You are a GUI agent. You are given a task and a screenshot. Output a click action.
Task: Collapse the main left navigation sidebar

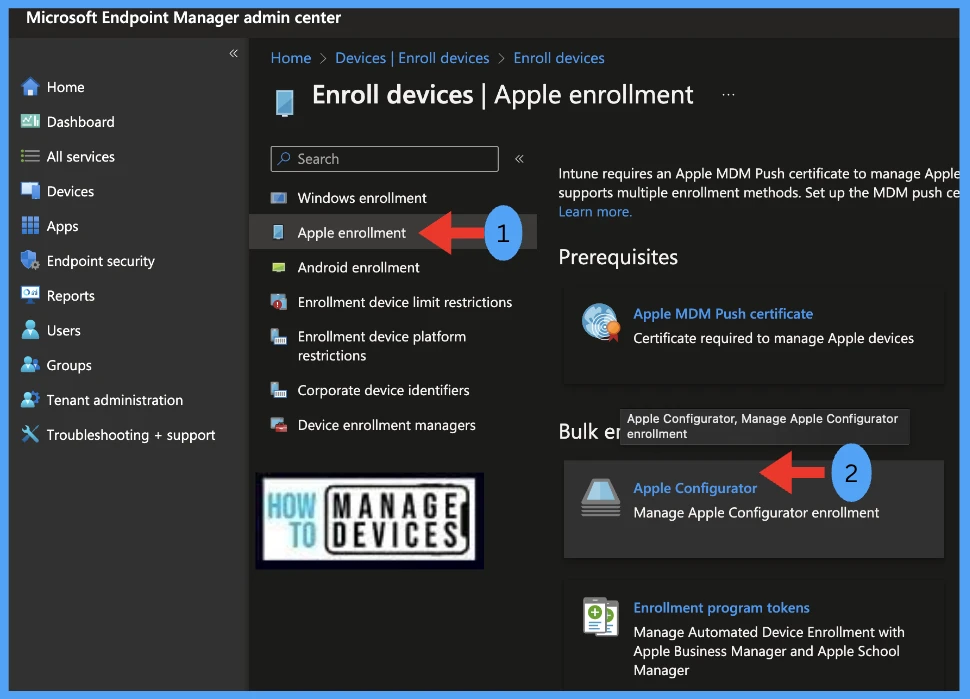click(233, 53)
